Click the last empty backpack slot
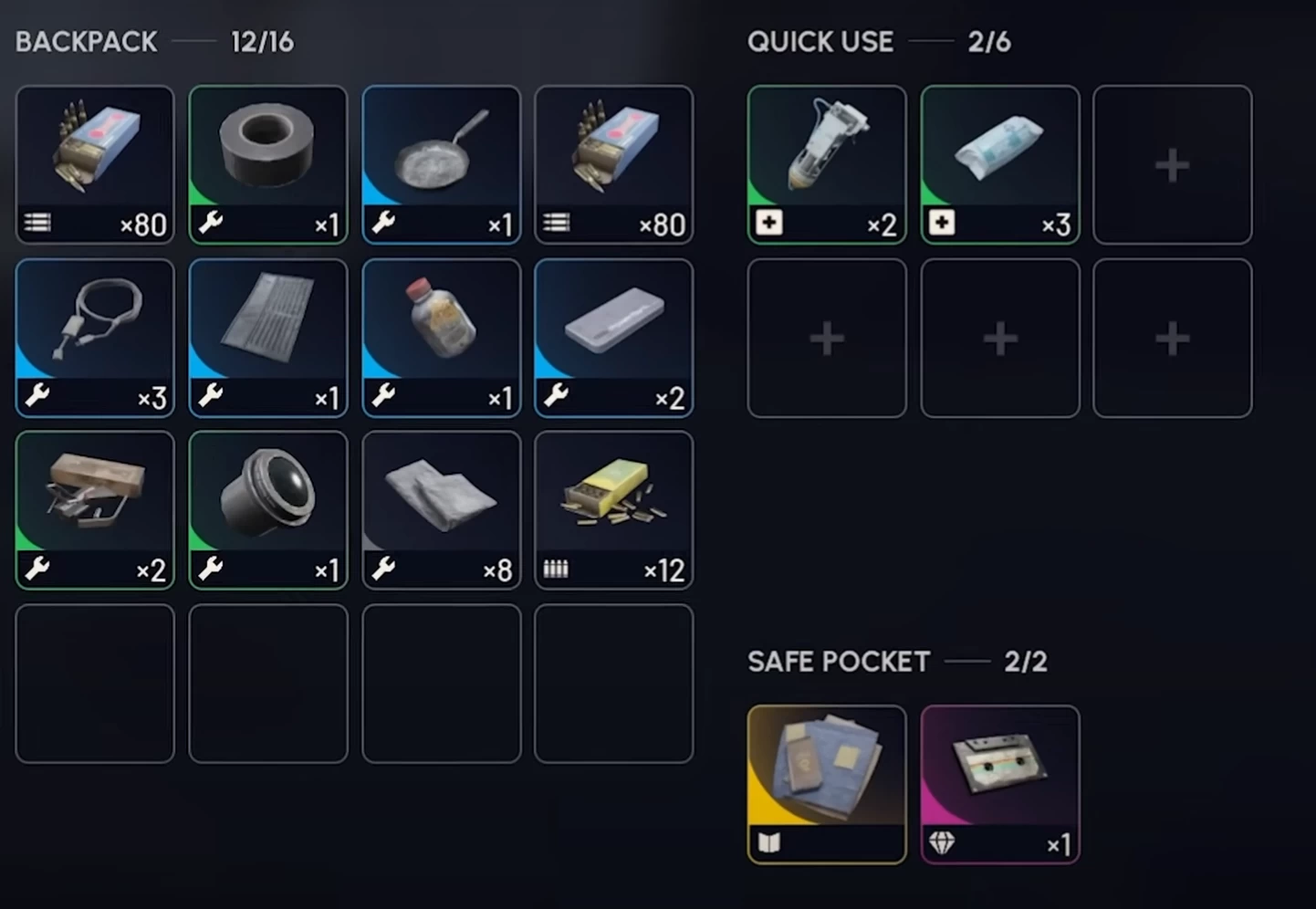 pyautogui.click(x=614, y=684)
